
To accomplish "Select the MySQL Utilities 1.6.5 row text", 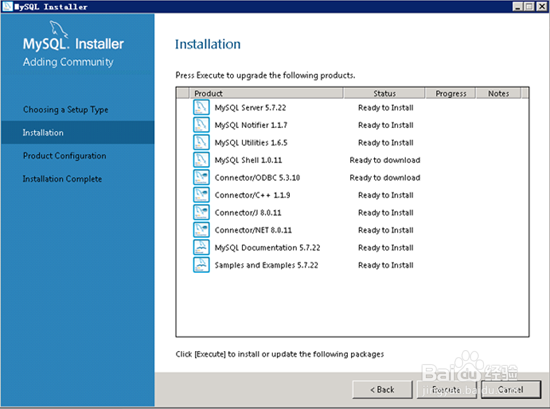I will tap(251, 143).
